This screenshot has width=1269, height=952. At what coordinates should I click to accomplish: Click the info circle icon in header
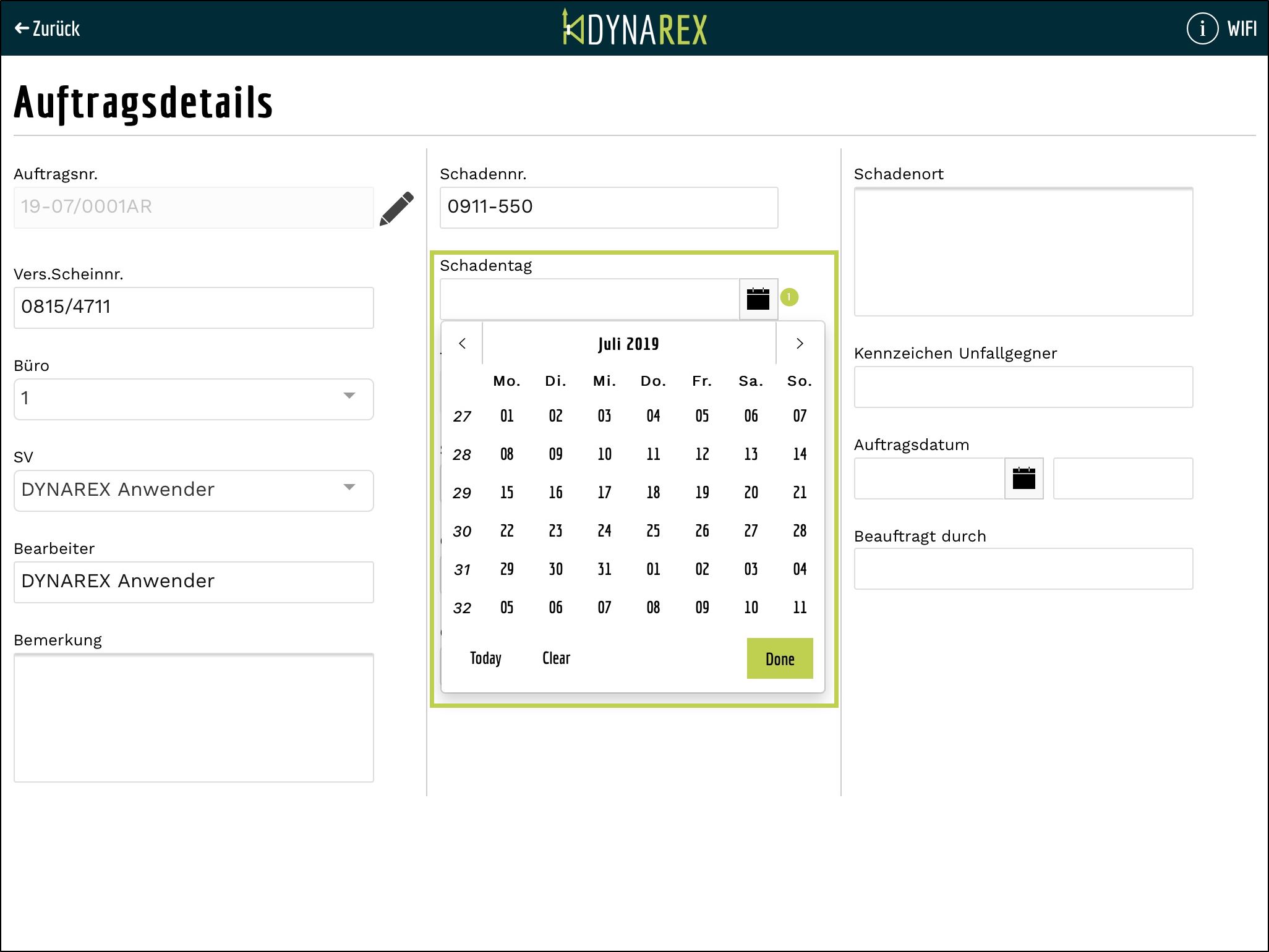click(1202, 28)
